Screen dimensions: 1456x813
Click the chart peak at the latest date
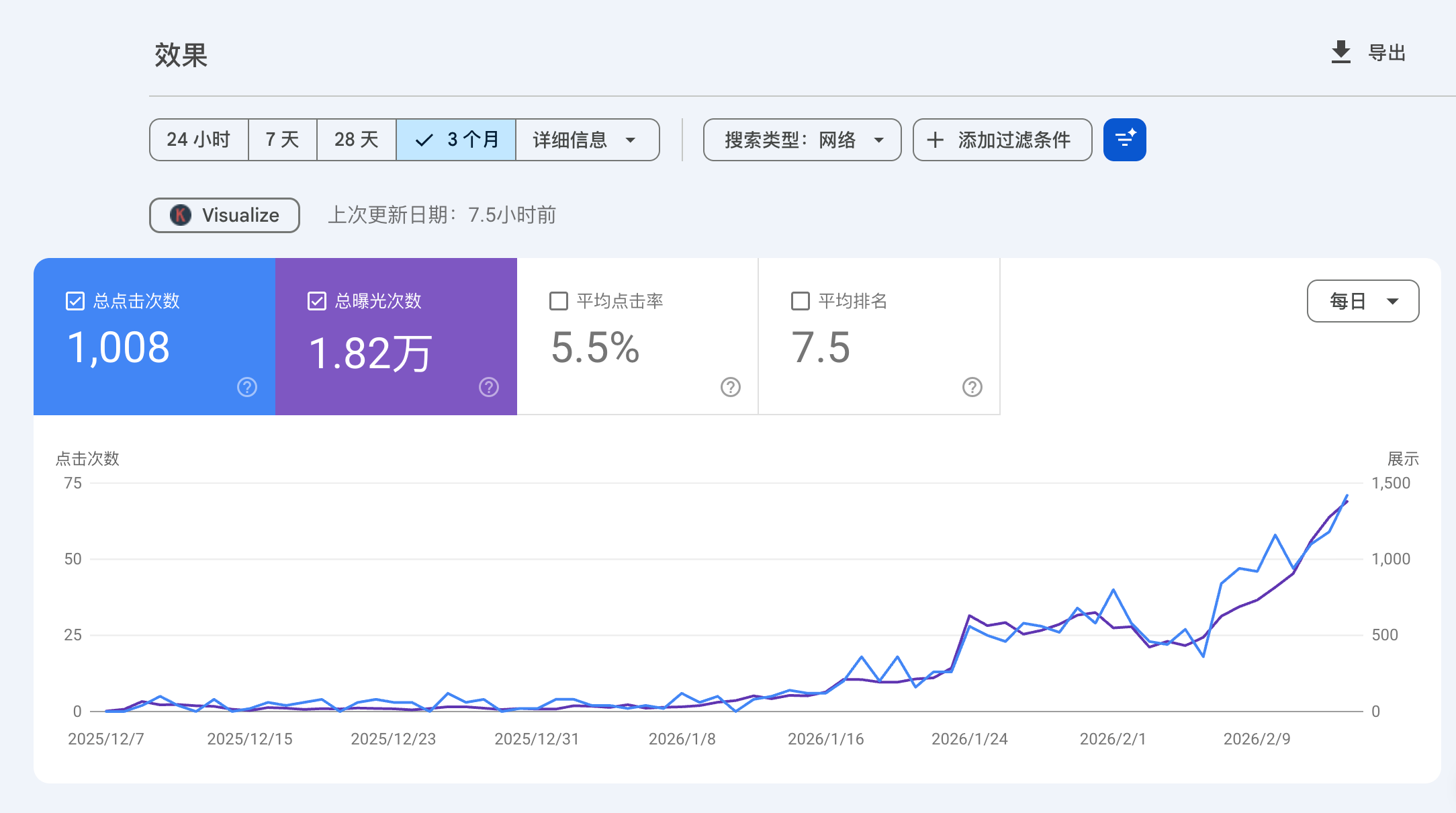(1347, 496)
